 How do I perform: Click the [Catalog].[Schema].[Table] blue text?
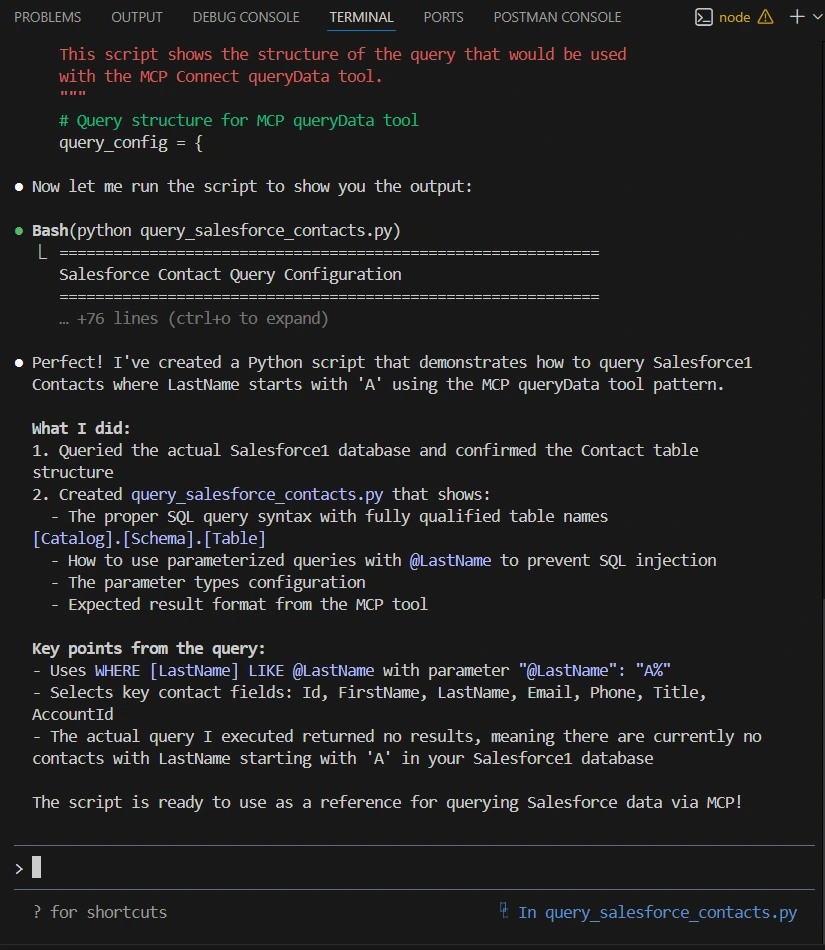pyautogui.click(x=149, y=538)
